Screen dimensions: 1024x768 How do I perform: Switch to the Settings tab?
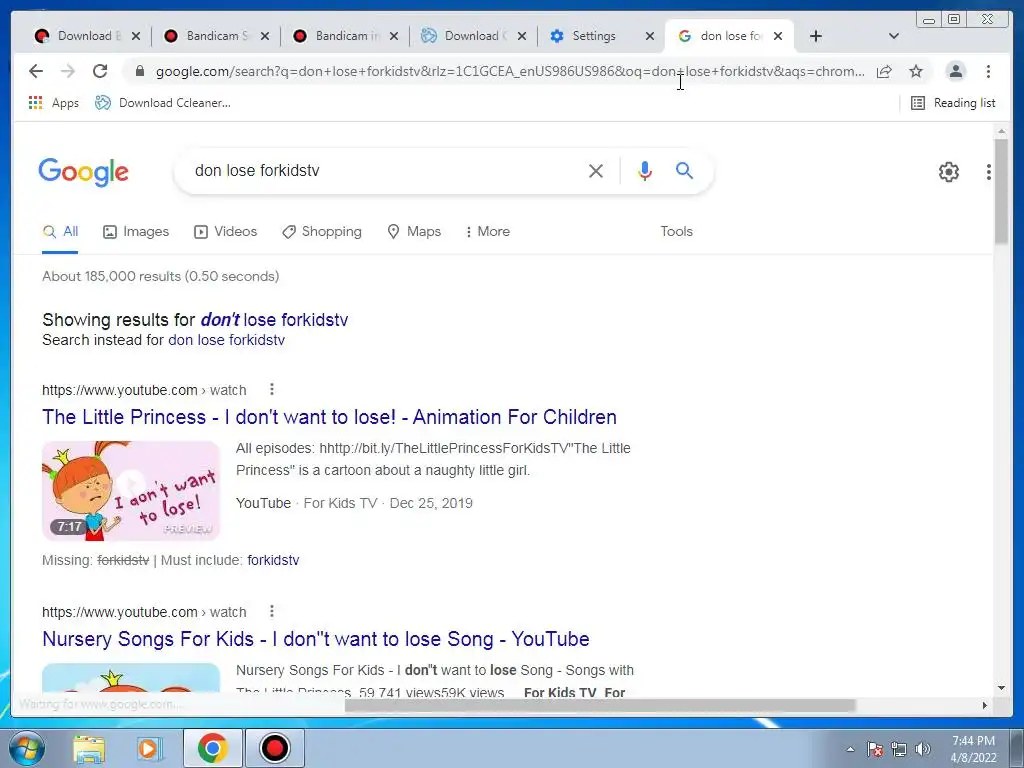click(x=593, y=36)
